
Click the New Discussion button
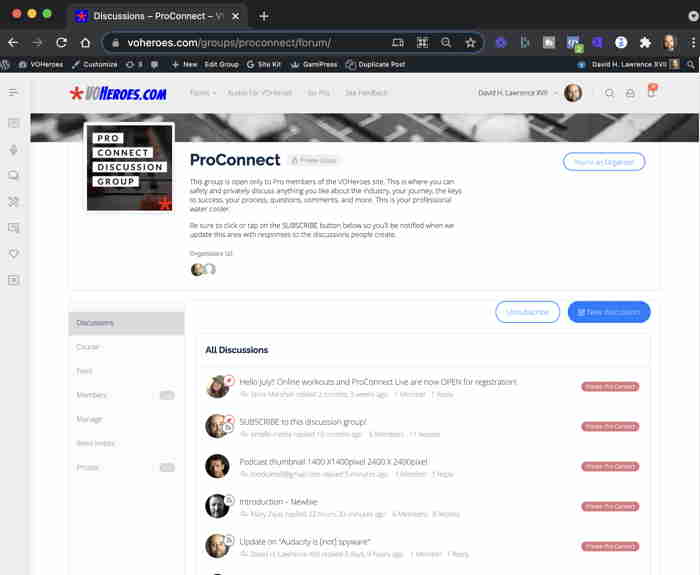pos(609,312)
